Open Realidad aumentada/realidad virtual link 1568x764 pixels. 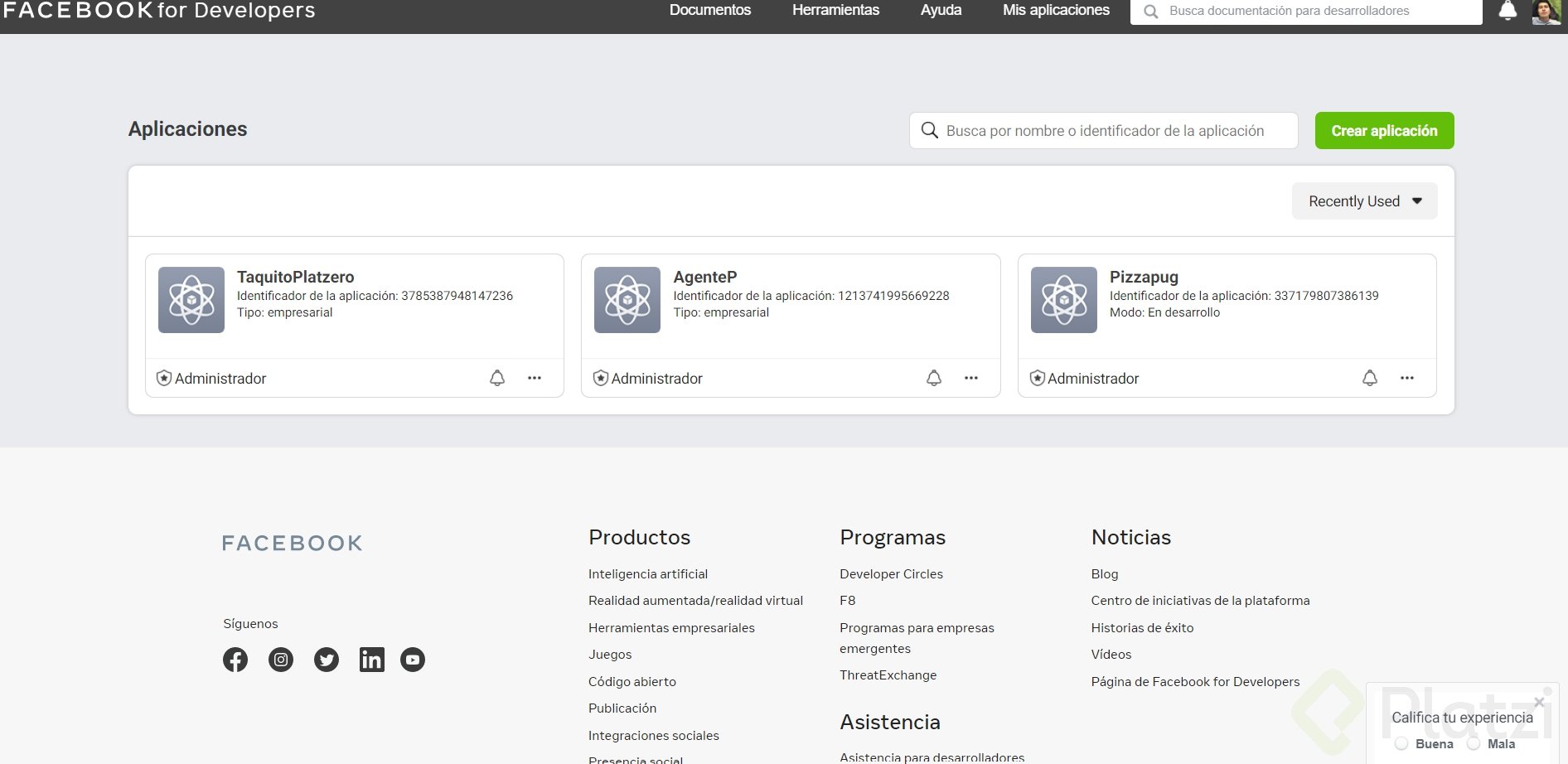(x=695, y=601)
